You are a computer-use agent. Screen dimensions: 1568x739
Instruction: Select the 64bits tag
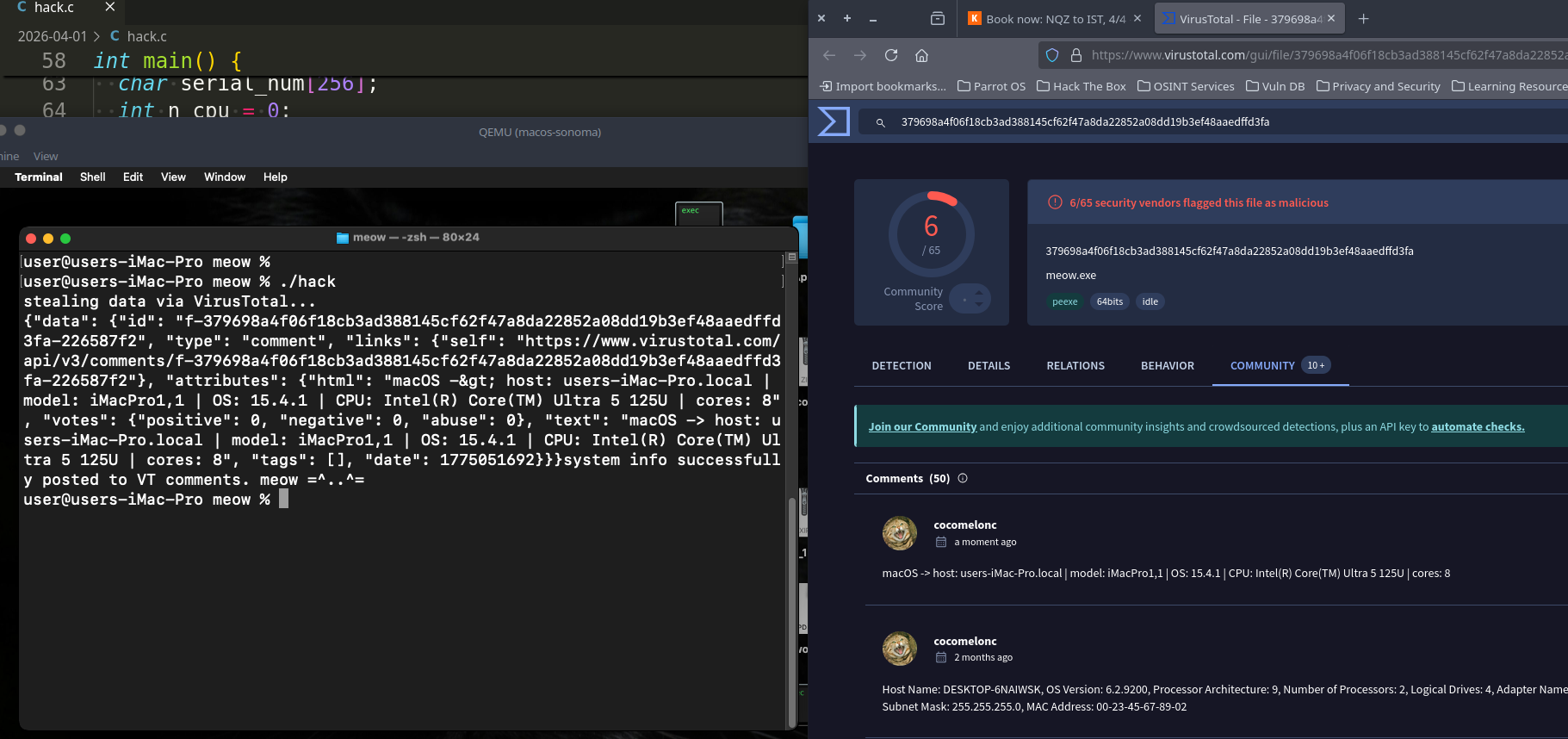click(x=1109, y=301)
